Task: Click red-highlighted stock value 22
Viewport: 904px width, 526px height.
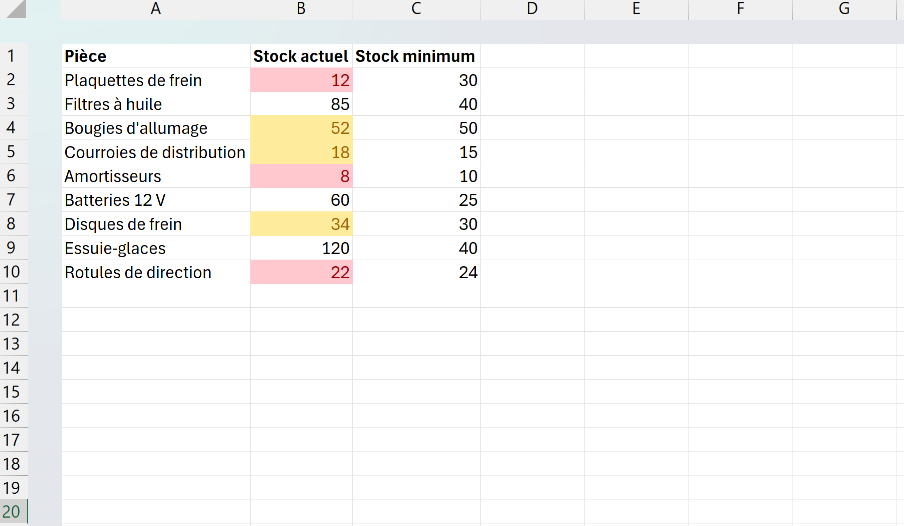Action: point(301,272)
